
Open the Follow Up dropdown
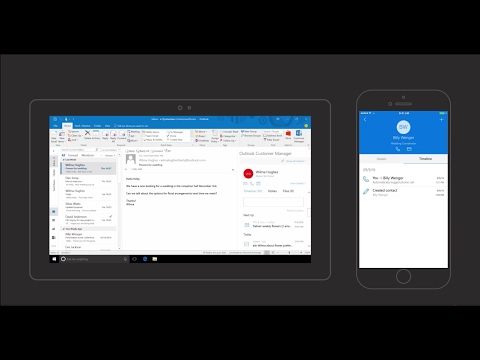(228, 141)
